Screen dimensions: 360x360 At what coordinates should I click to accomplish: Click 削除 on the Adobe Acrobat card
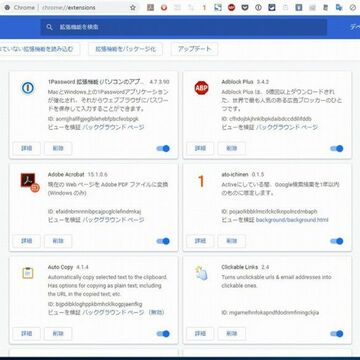[58, 241]
